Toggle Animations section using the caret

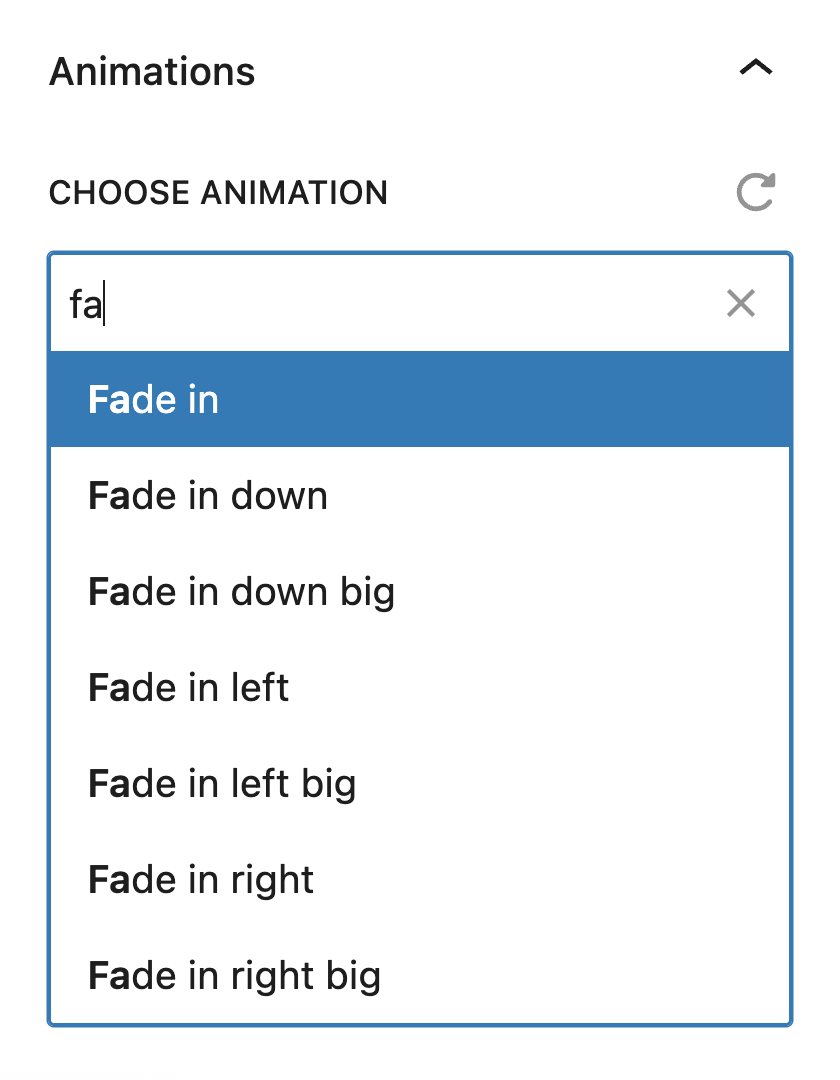pyautogui.click(x=756, y=68)
